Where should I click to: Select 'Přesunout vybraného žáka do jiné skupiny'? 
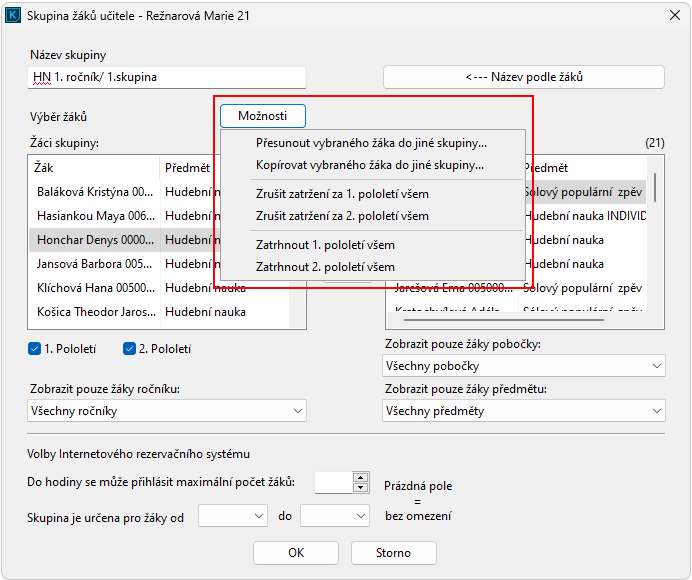[x=371, y=143]
